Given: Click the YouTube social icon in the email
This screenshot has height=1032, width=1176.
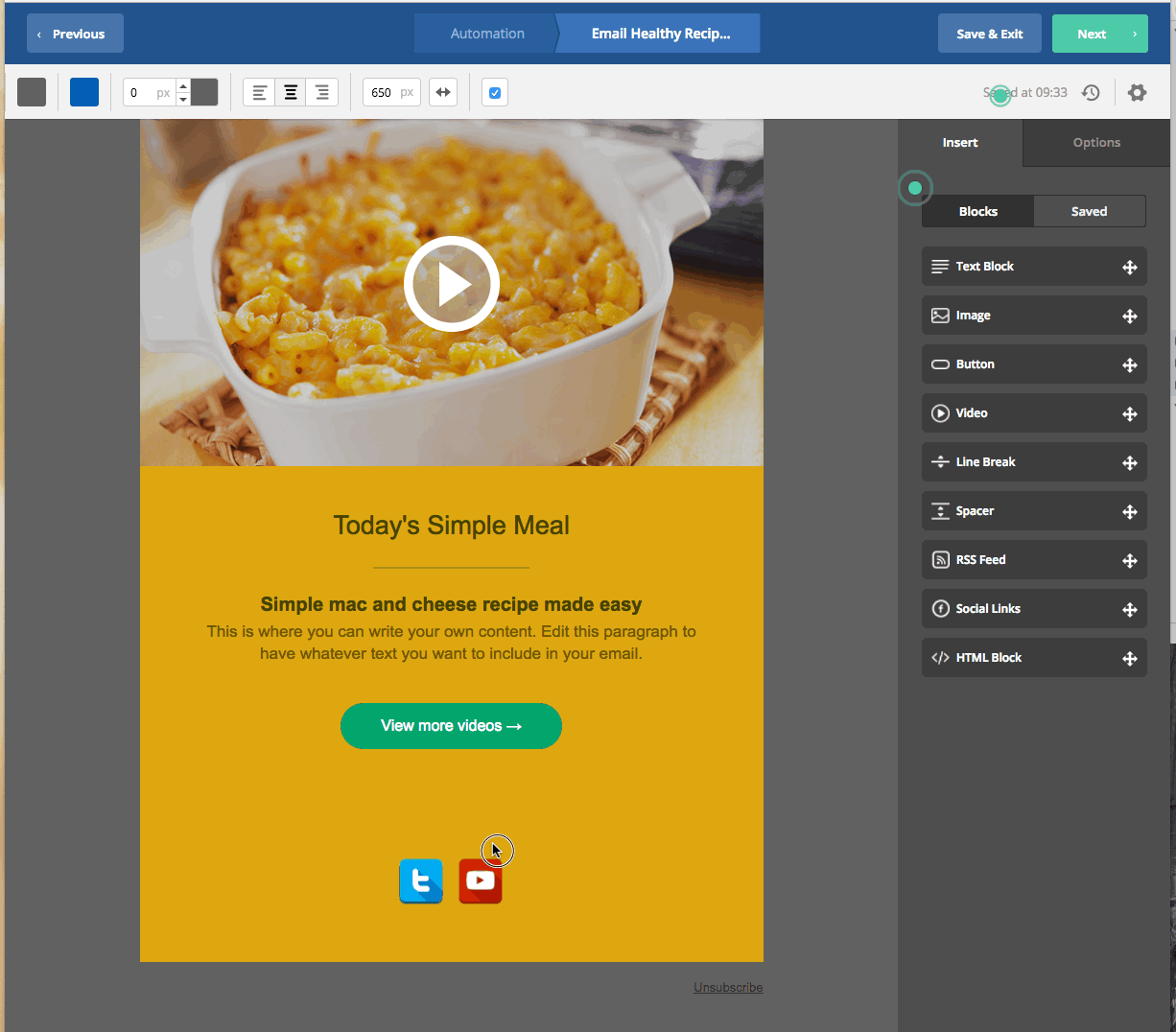Looking at the screenshot, I should pyautogui.click(x=481, y=880).
